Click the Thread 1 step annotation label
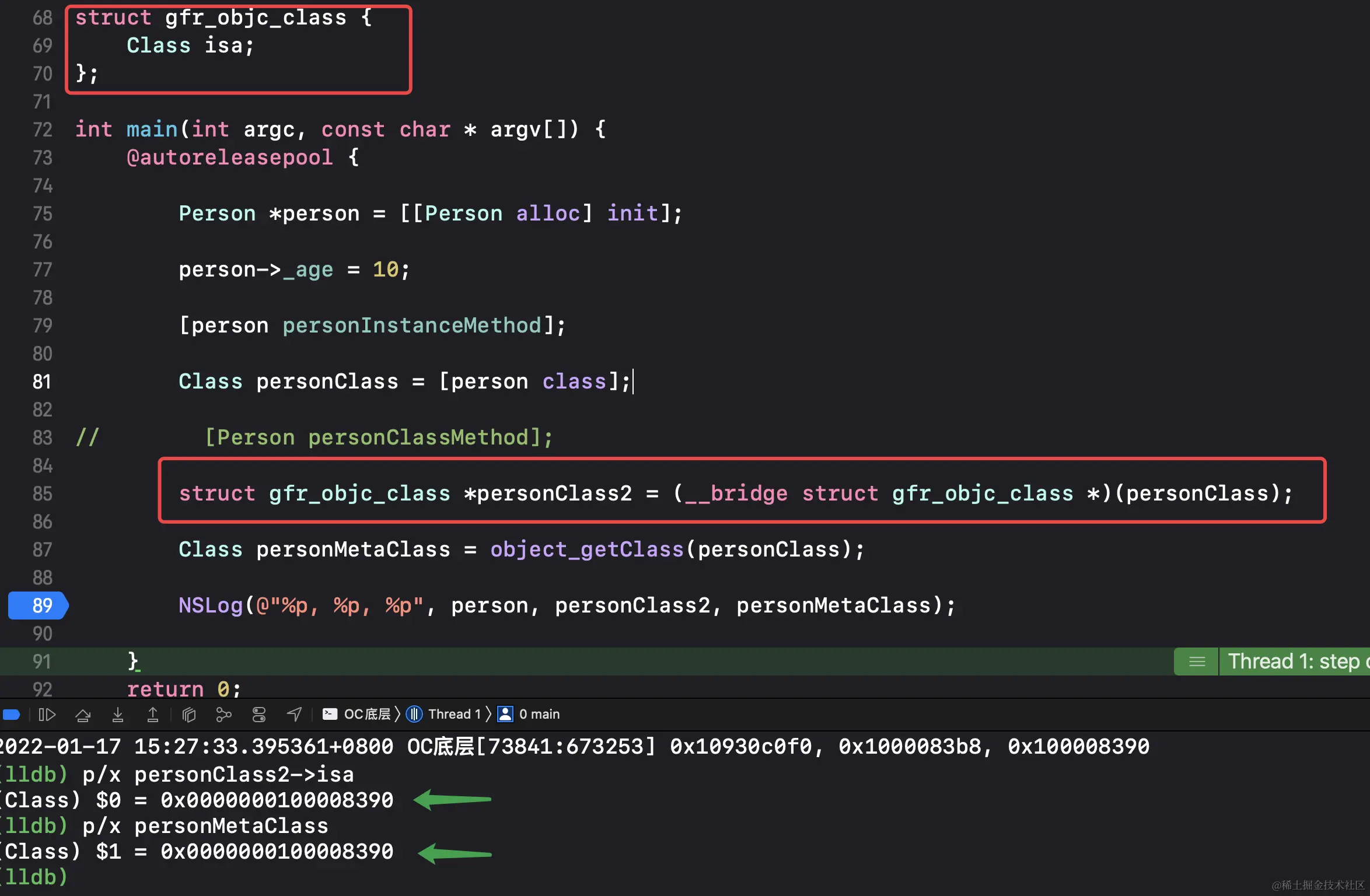The image size is (1370, 896). (1294, 661)
